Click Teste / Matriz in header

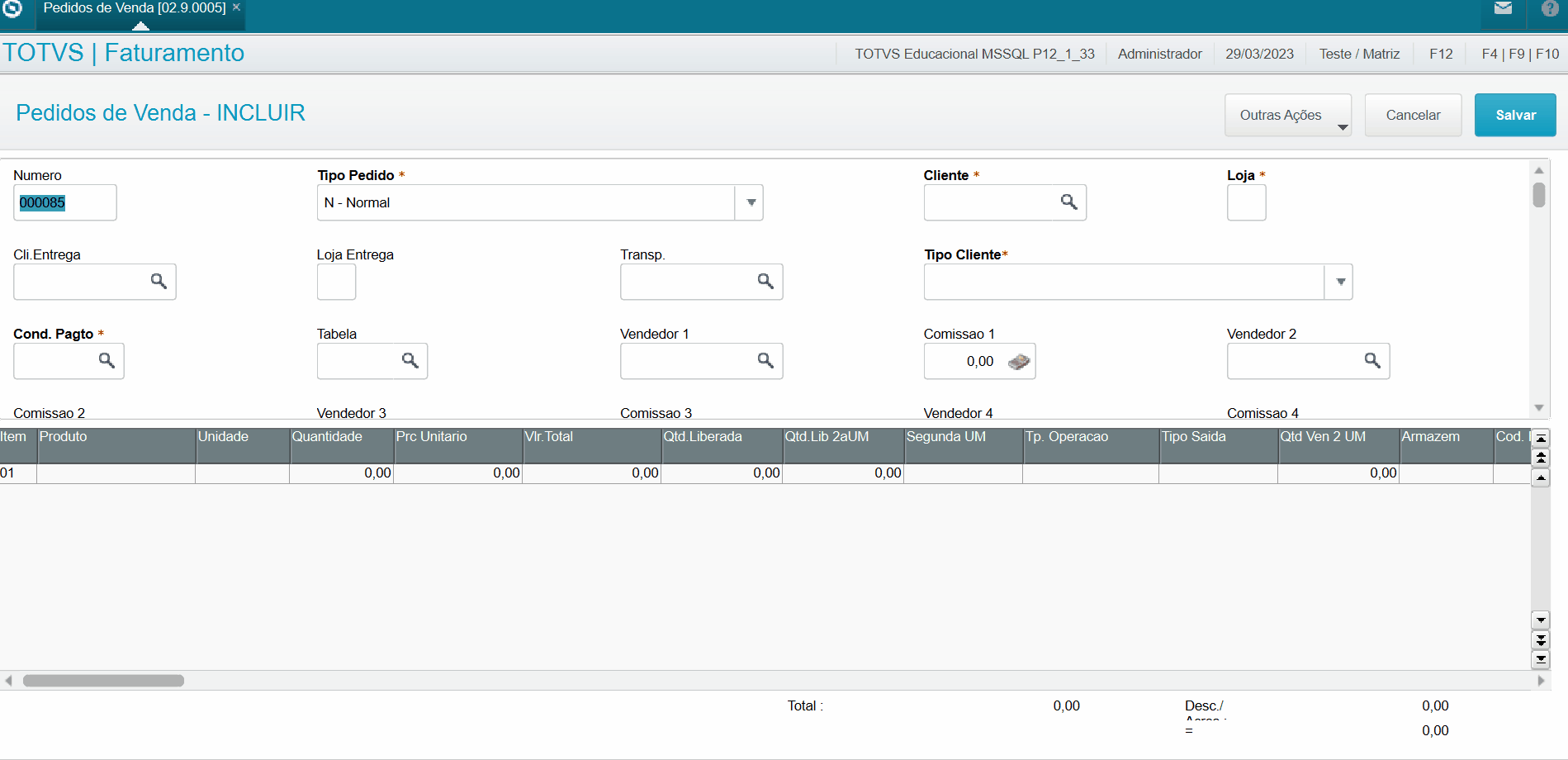tap(1359, 54)
